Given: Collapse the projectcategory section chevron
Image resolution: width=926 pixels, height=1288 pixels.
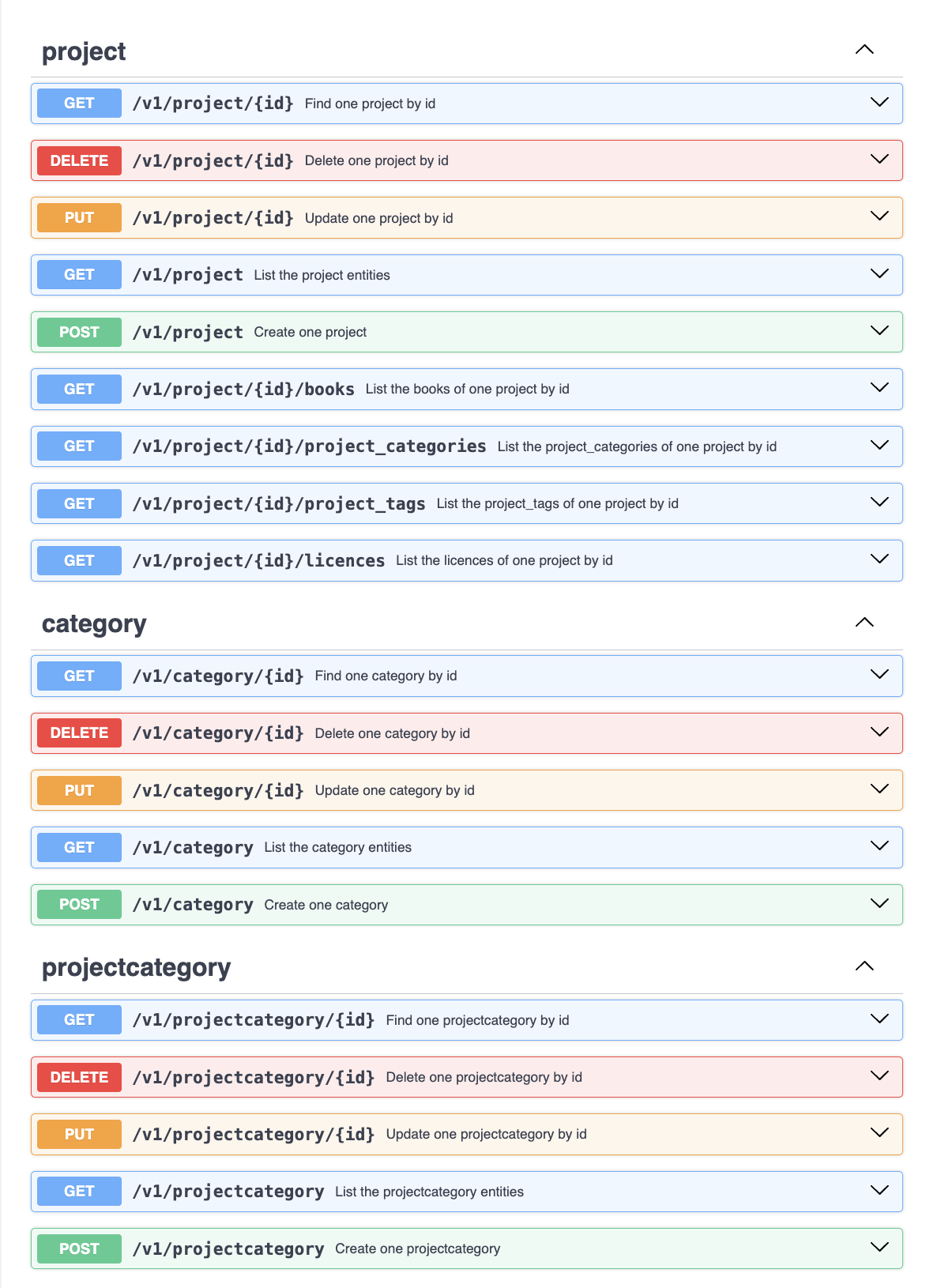Looking at the screenshot, I should click(864, 966).
